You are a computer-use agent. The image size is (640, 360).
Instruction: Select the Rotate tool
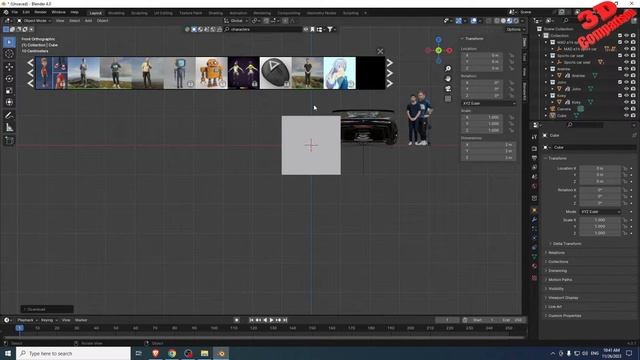pos(9,78)
